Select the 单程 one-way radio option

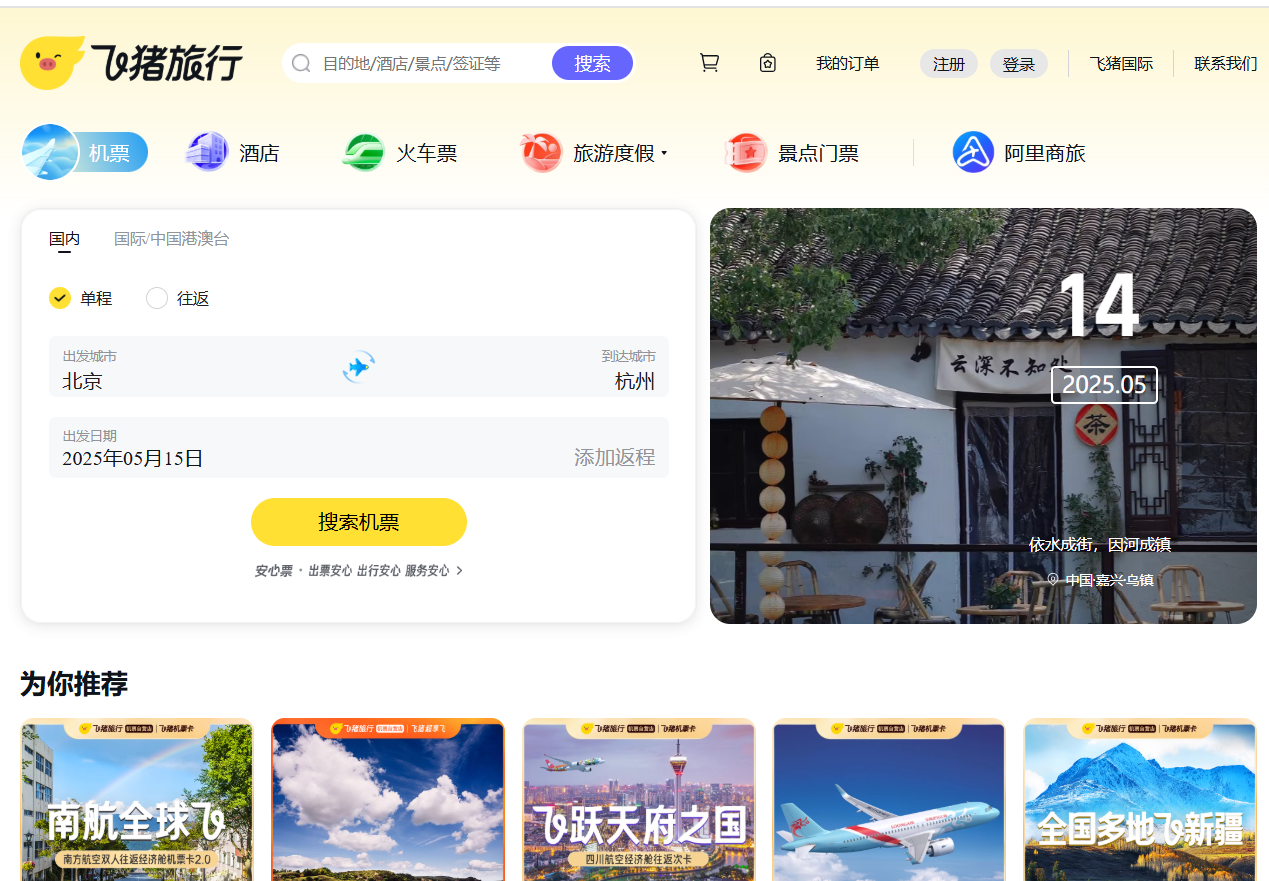[60, 298]
